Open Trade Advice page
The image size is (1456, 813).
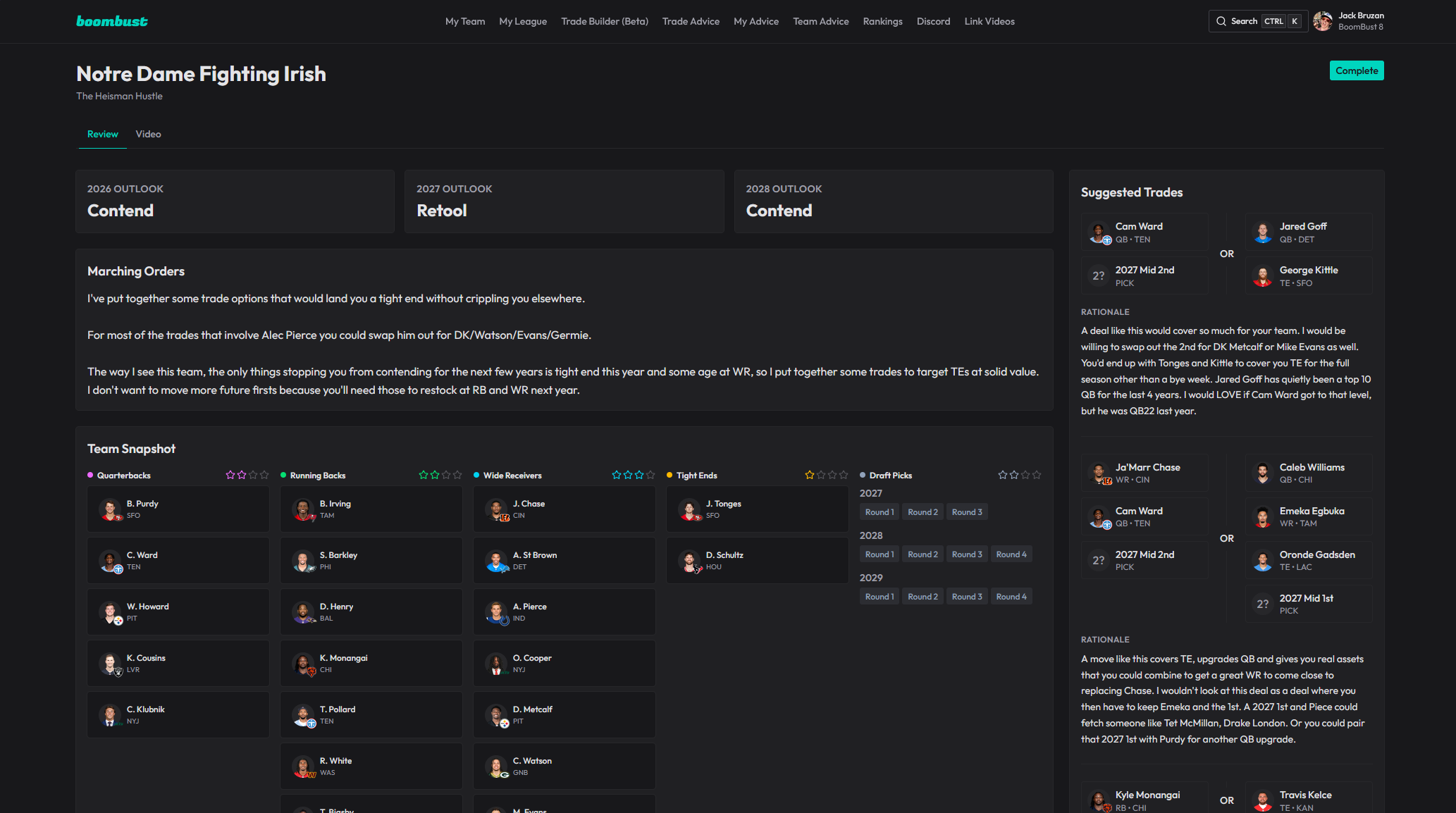691,21
